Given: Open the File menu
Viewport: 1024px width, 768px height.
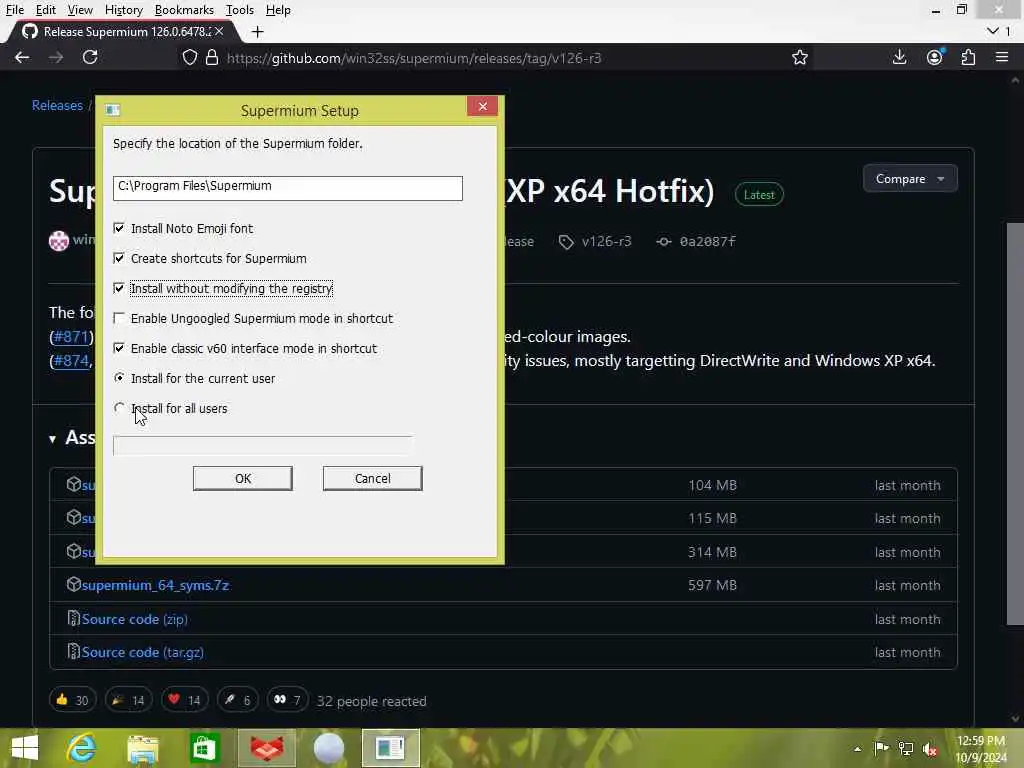Looking at the screenshot, I should click(15, 10).
